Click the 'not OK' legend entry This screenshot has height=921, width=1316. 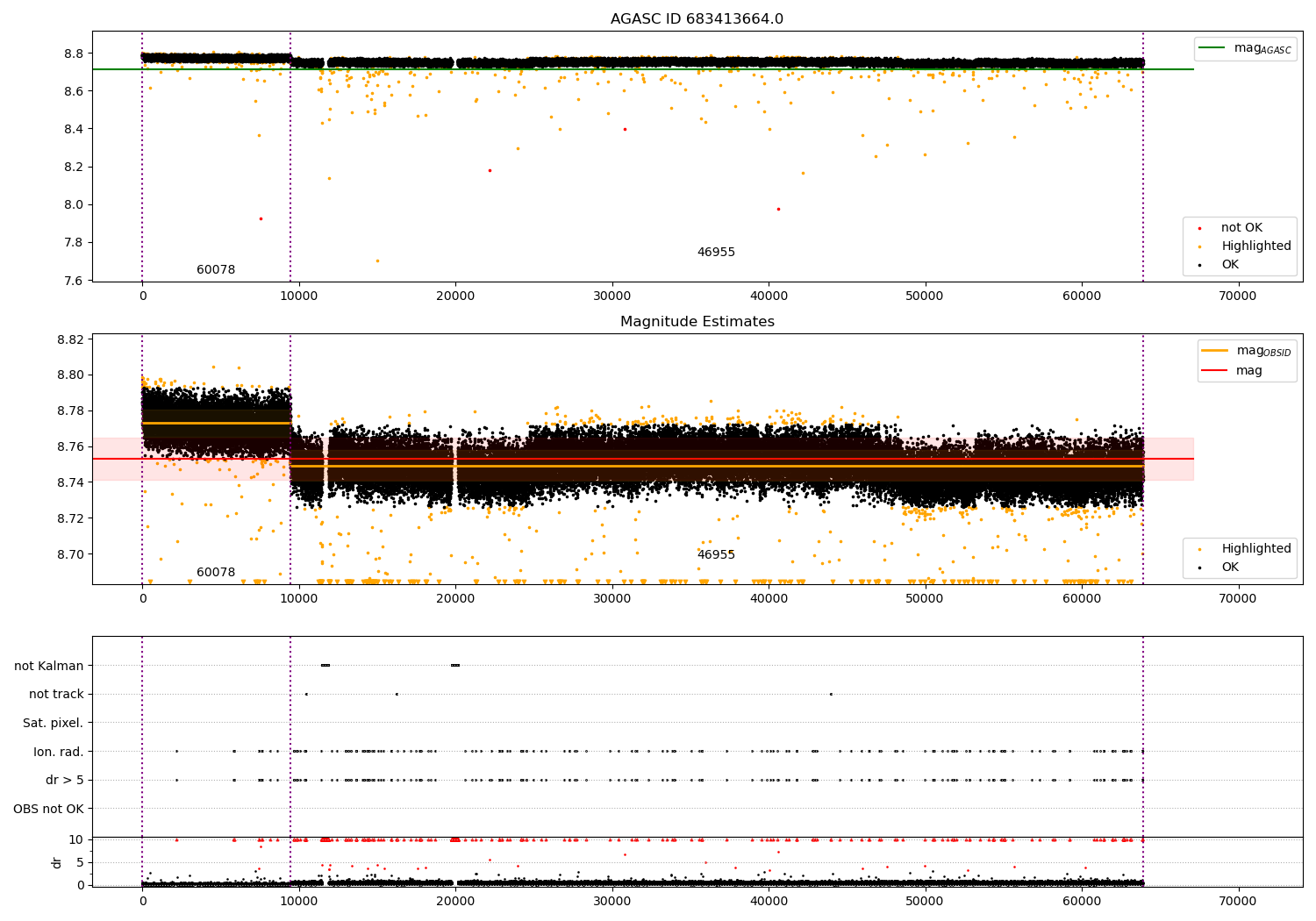pos(1241,227)
